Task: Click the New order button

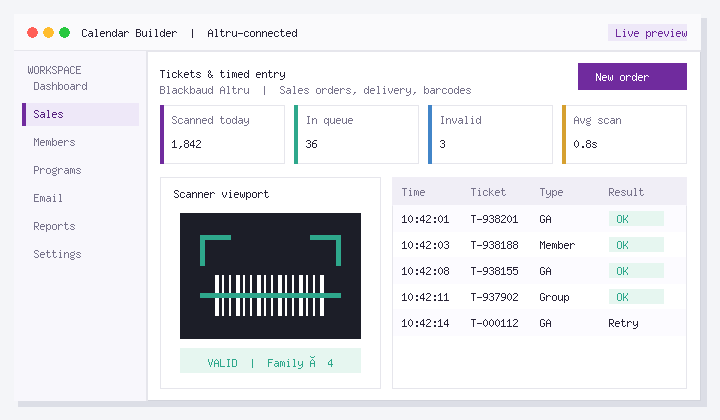Action: coord(632,77)
